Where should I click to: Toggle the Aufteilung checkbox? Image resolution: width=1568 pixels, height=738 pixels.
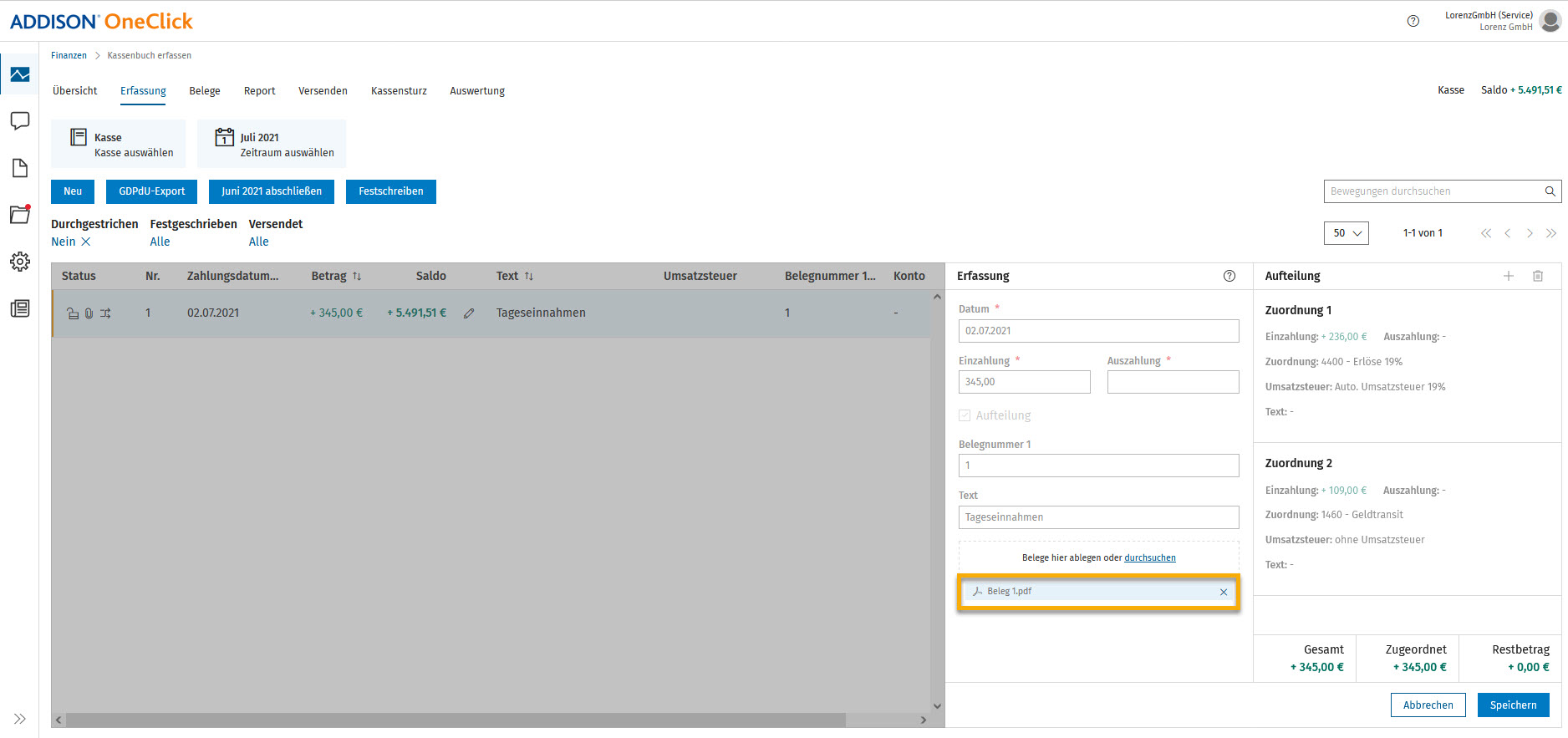click(x=965, y=415)
